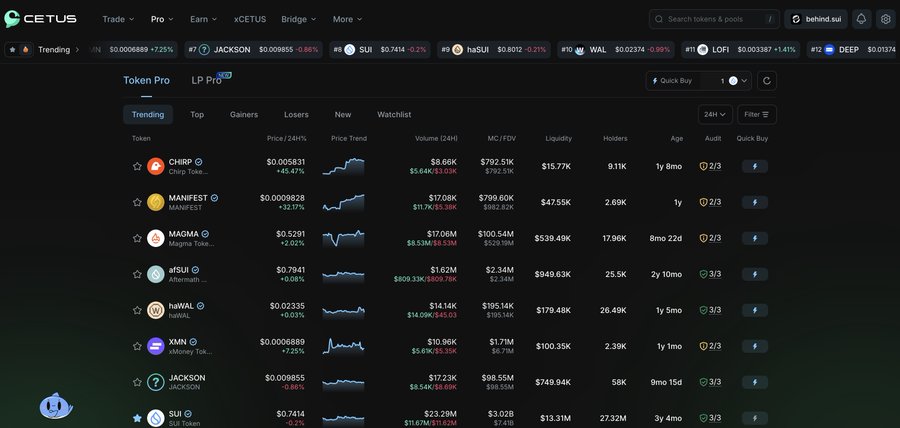Open afSUI audit 3/3 shield

(x=710, y=274)
